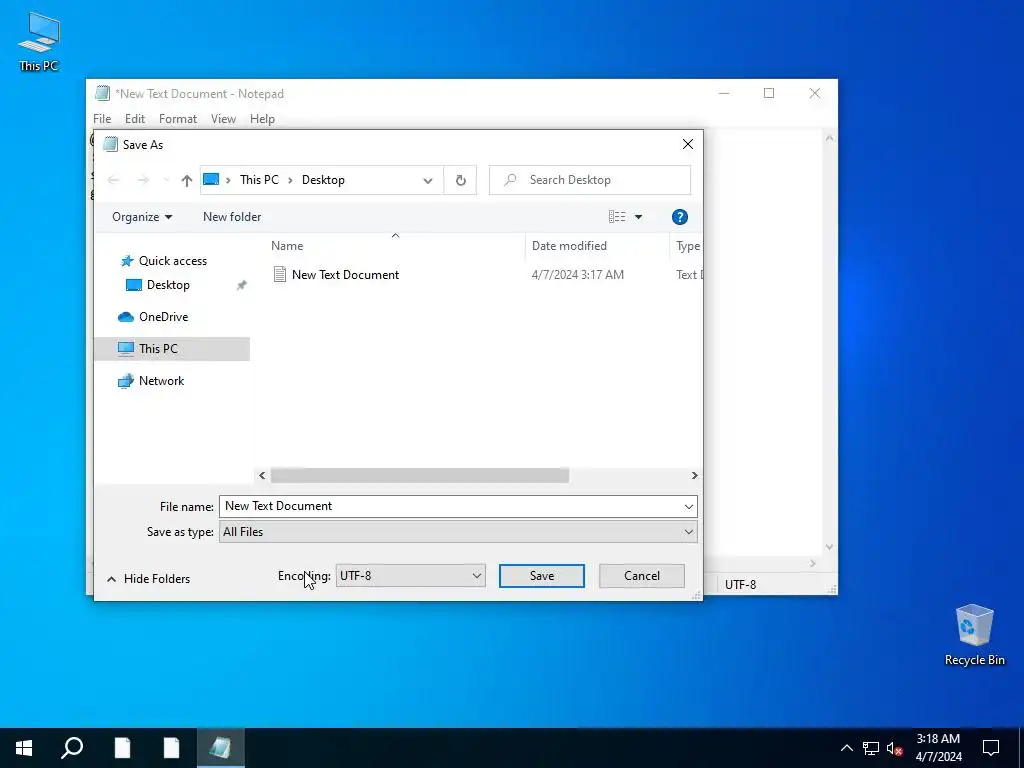
Task: Click the muted volume tray icon
Action: [x=895, y=748]
